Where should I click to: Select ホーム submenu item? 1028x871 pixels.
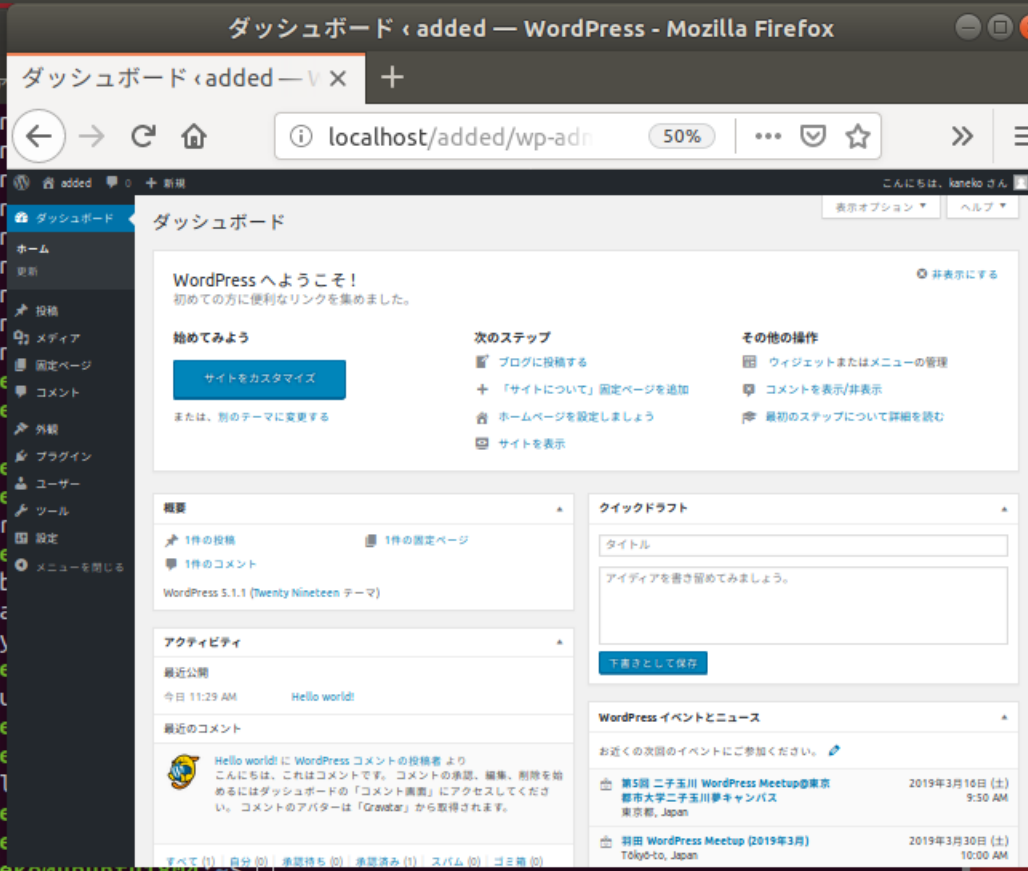click(x=33, y=249)
